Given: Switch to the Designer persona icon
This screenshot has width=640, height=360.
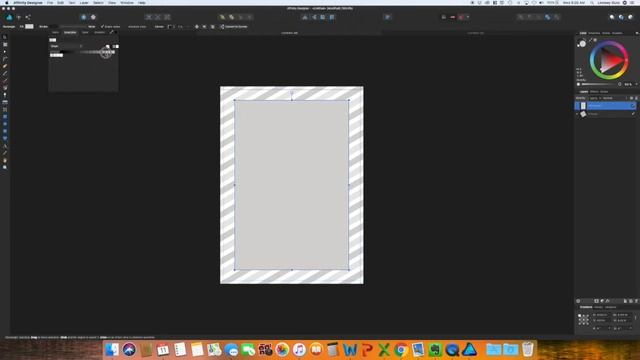Looking at the screenshot, I should click(x=9, y=17).
